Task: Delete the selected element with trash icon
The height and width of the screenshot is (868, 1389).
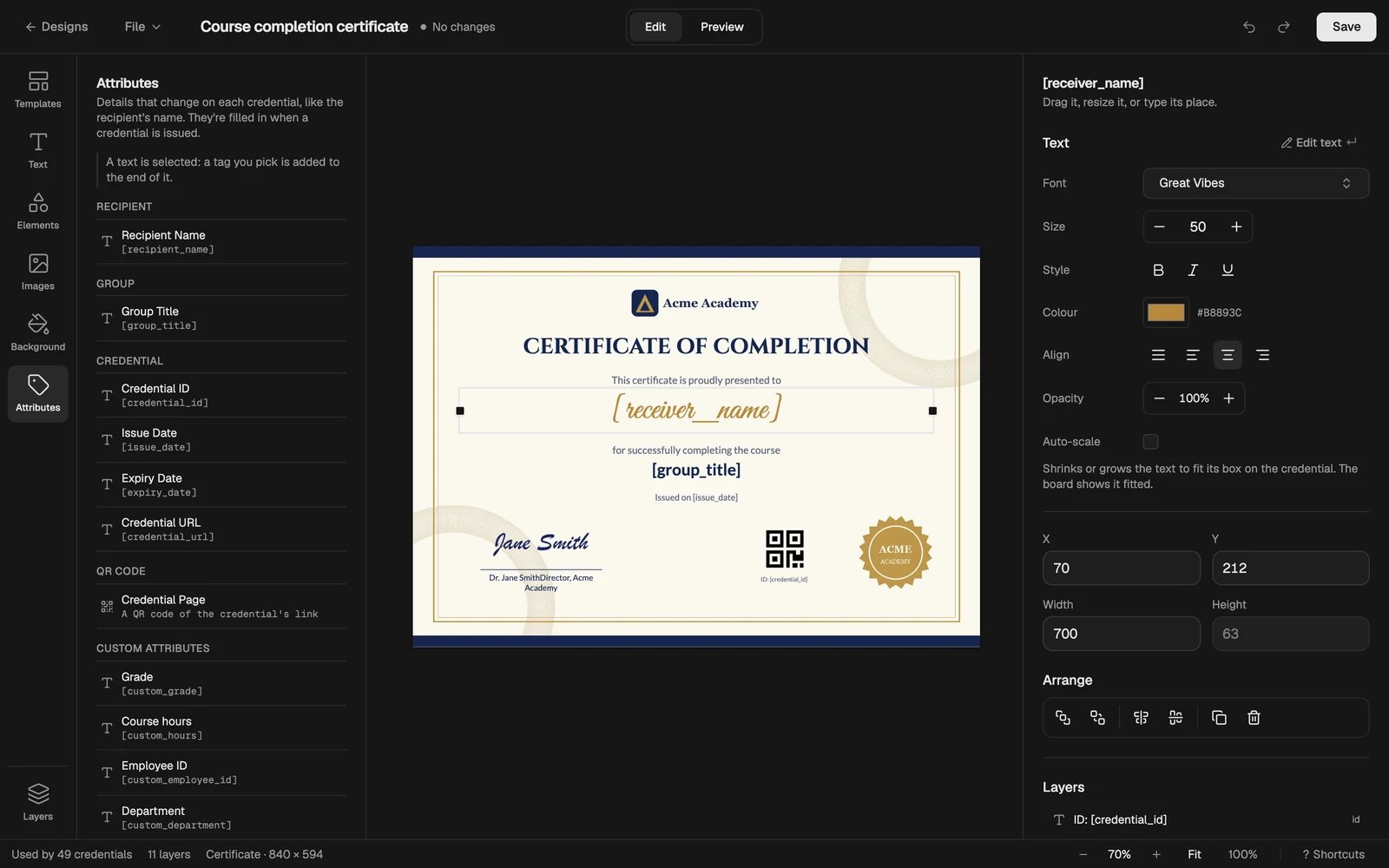Action: click(x=1254, y=718)
